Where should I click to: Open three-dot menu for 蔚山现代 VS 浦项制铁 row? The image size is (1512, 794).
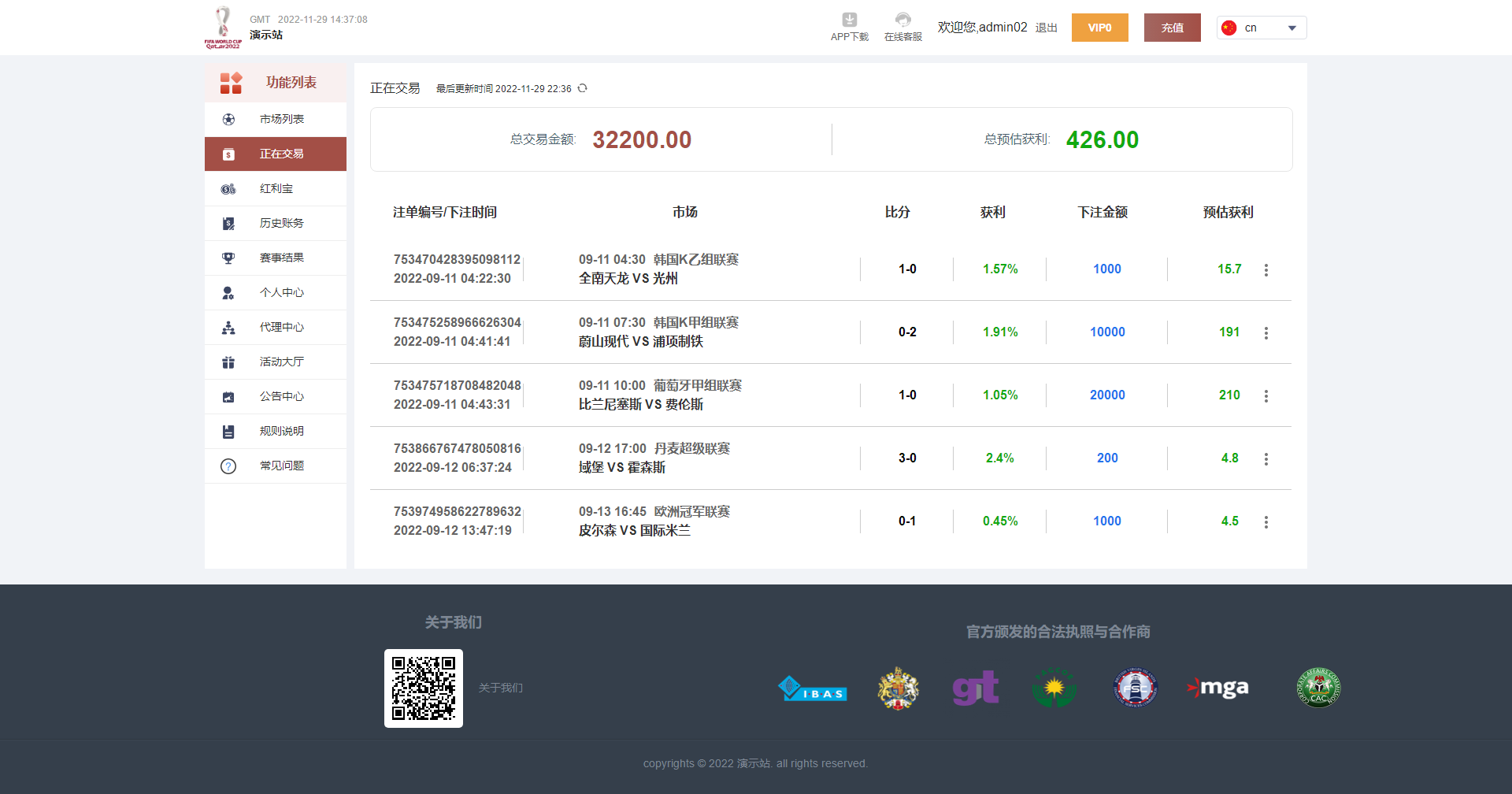coord(1266,332)
